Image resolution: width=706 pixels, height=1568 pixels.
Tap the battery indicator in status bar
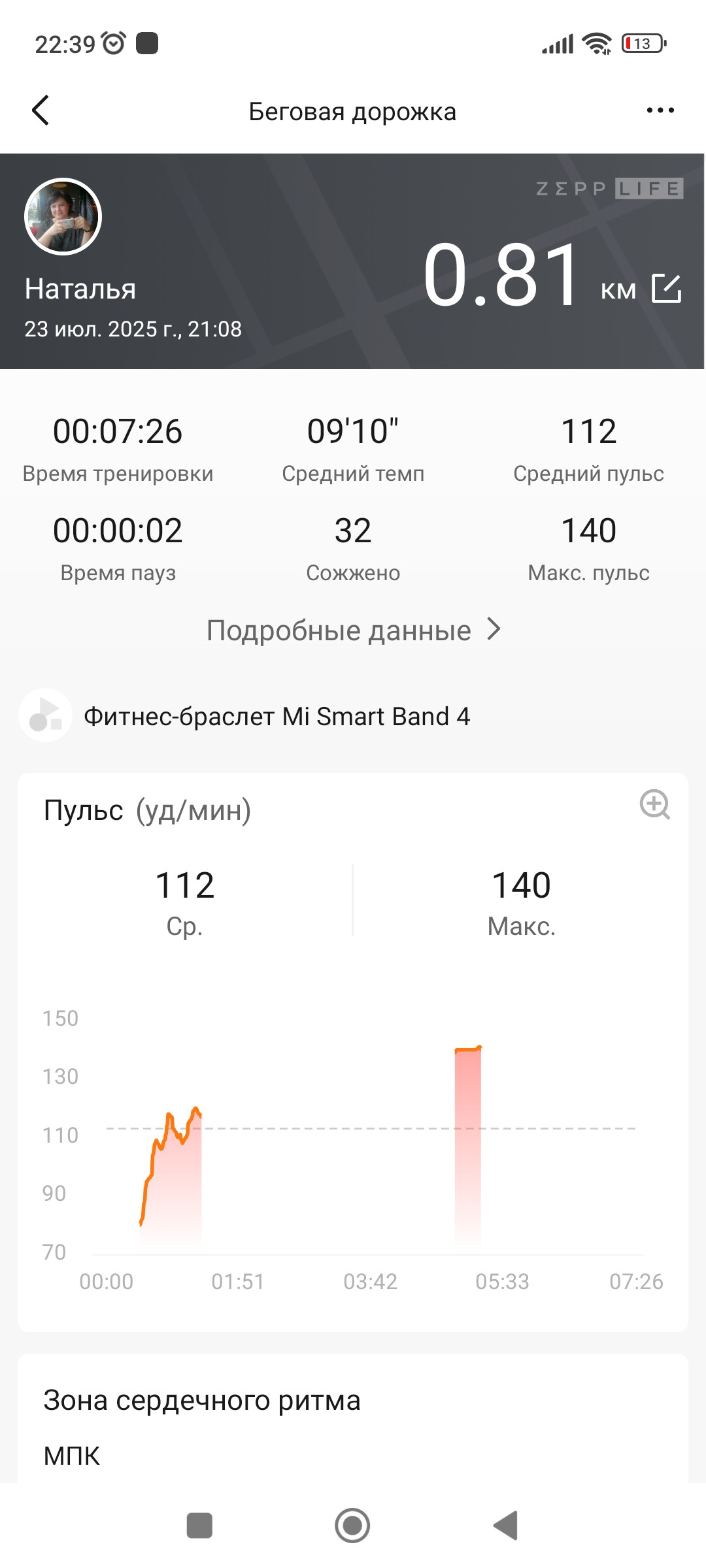click(x=644, y=44)
